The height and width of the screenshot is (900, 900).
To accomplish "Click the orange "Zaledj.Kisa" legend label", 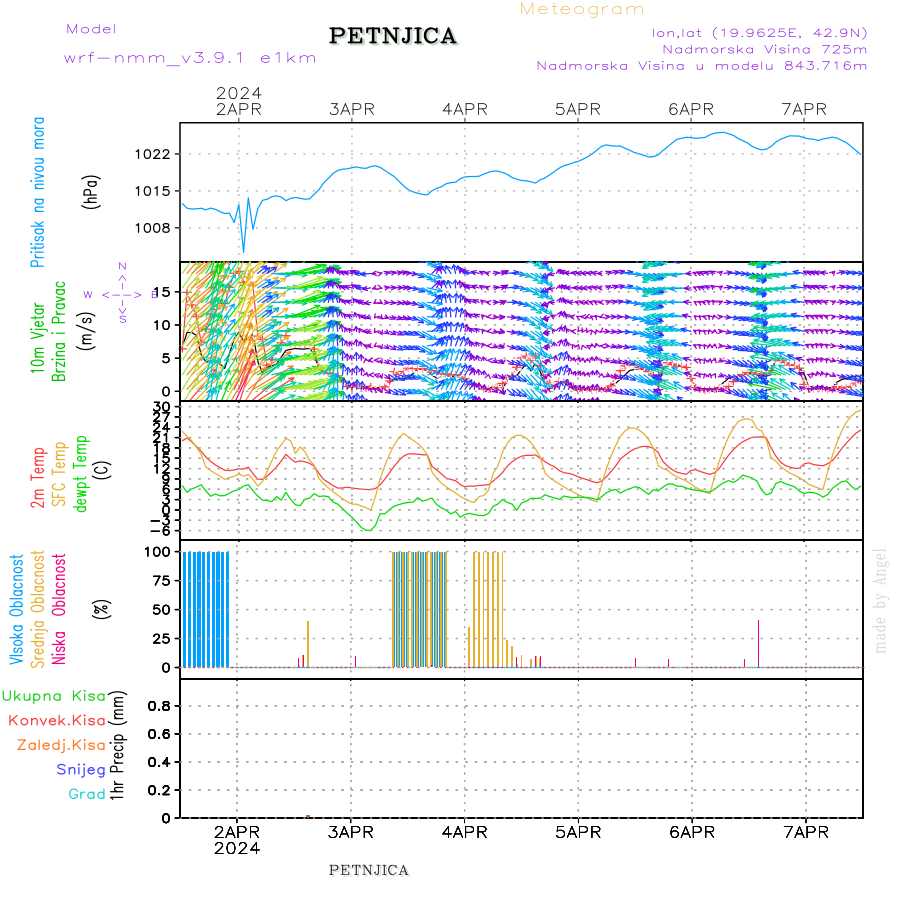I will pyautogui.click(x=61, y=745).
